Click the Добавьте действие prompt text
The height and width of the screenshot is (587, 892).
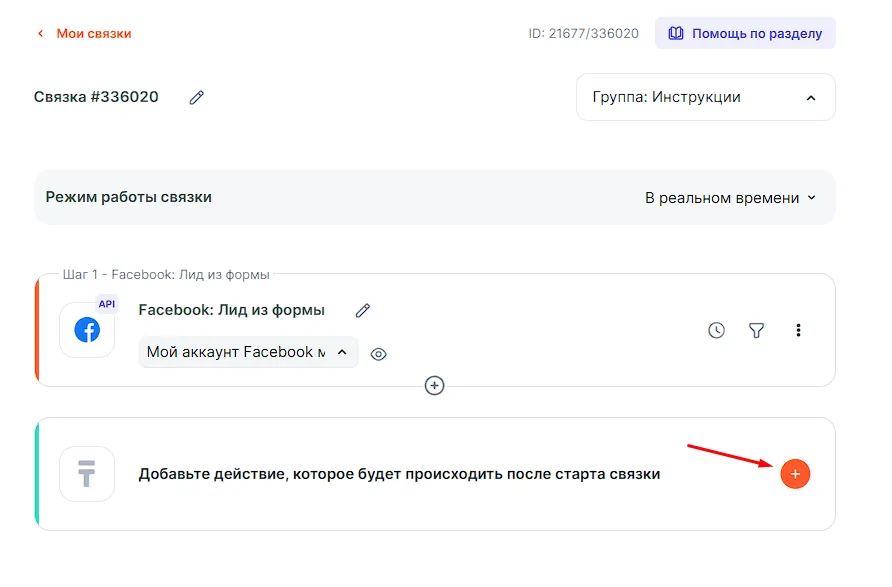pyautogui.click(x=399, y=474)
